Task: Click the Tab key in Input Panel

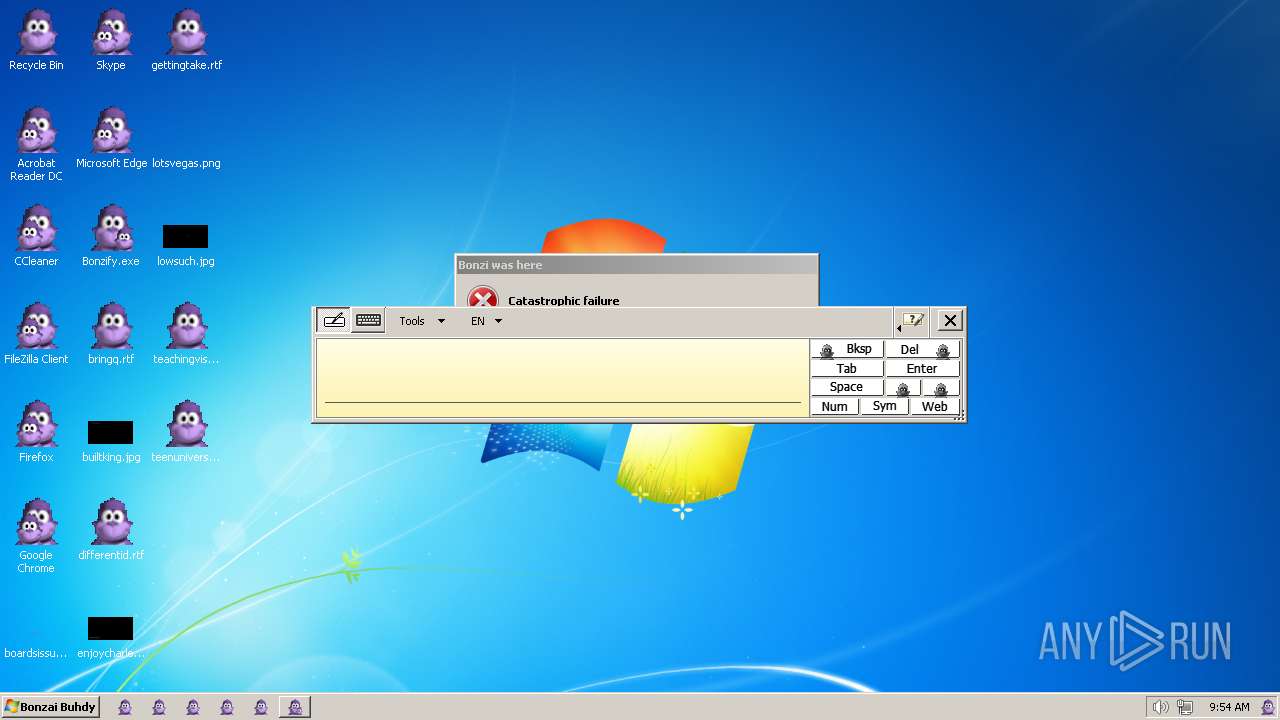Action: pos(847,368)
